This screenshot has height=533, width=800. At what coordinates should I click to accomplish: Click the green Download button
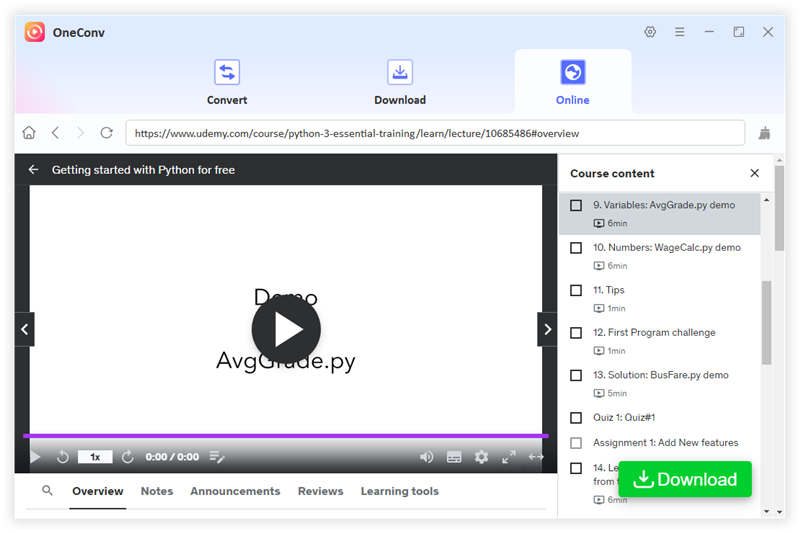point(685,479)
